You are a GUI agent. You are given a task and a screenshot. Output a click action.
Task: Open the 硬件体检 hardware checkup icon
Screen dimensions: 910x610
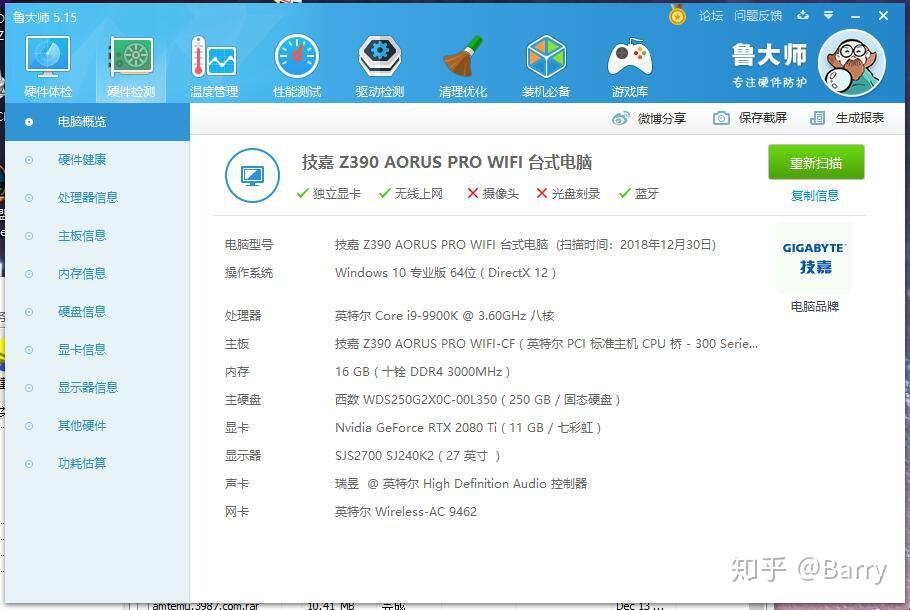(48, 65)
